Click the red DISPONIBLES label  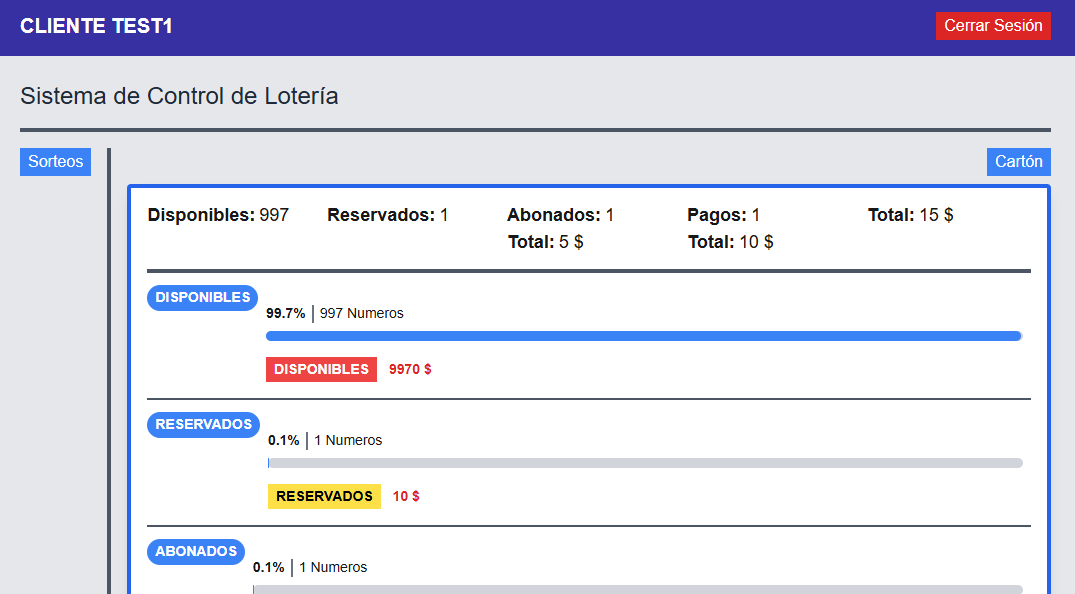pyautogui.click(x=321, y=369)
